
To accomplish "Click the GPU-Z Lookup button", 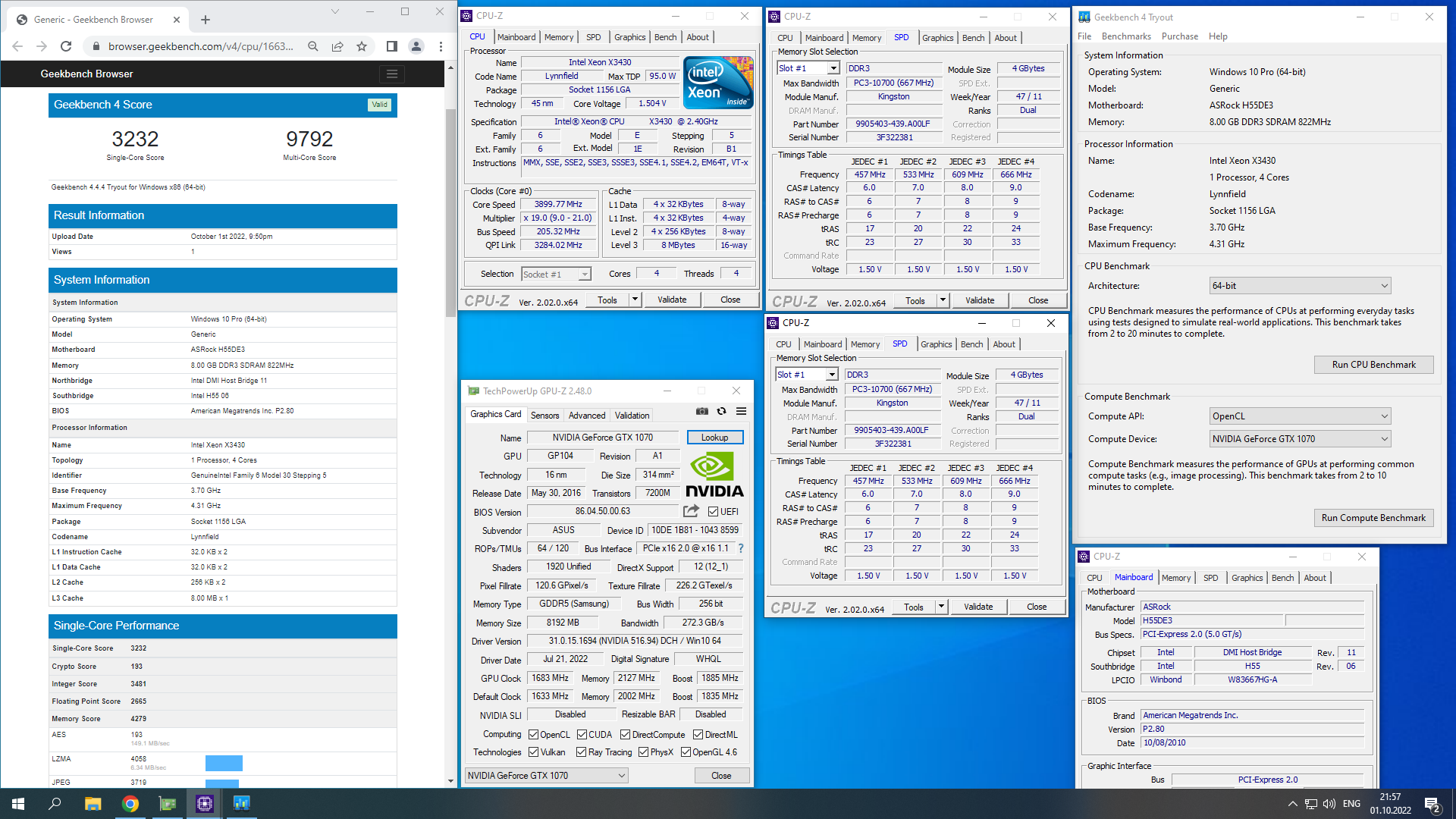I will (714, 438).
